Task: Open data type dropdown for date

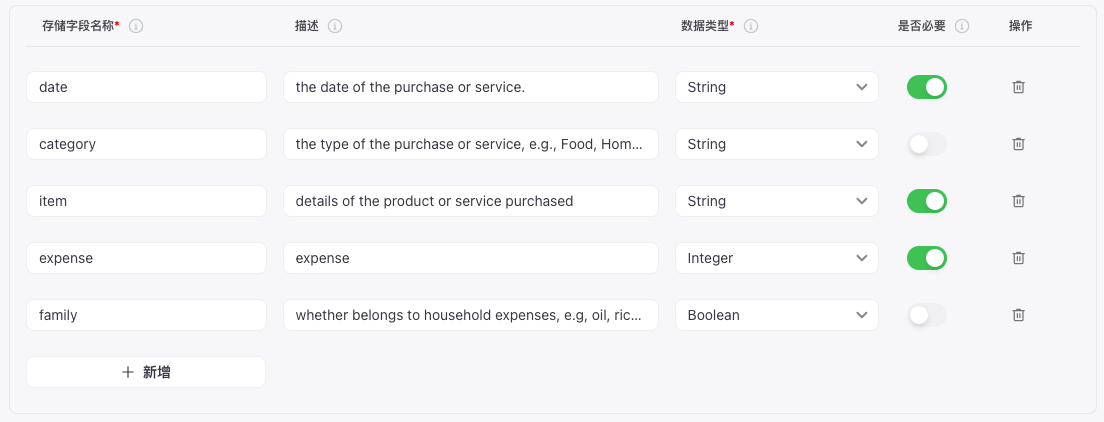Action: [x=777, y=87]
